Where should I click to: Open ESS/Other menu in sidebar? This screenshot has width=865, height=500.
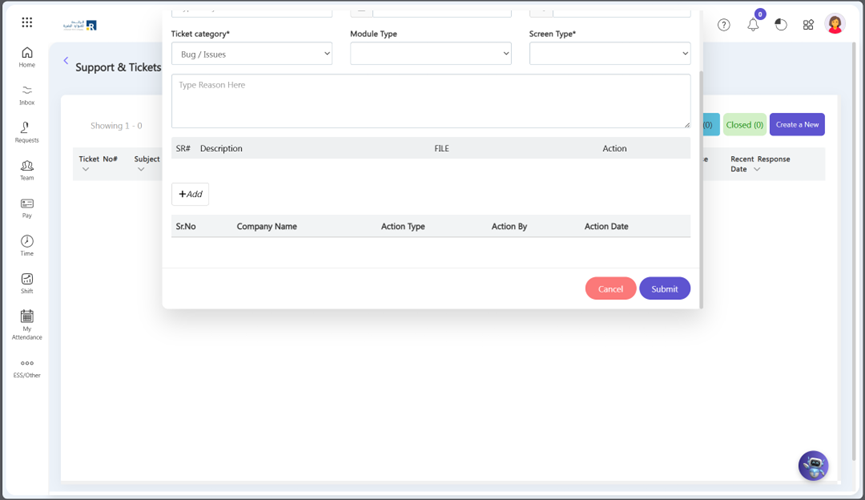click(x=27, y=367)
